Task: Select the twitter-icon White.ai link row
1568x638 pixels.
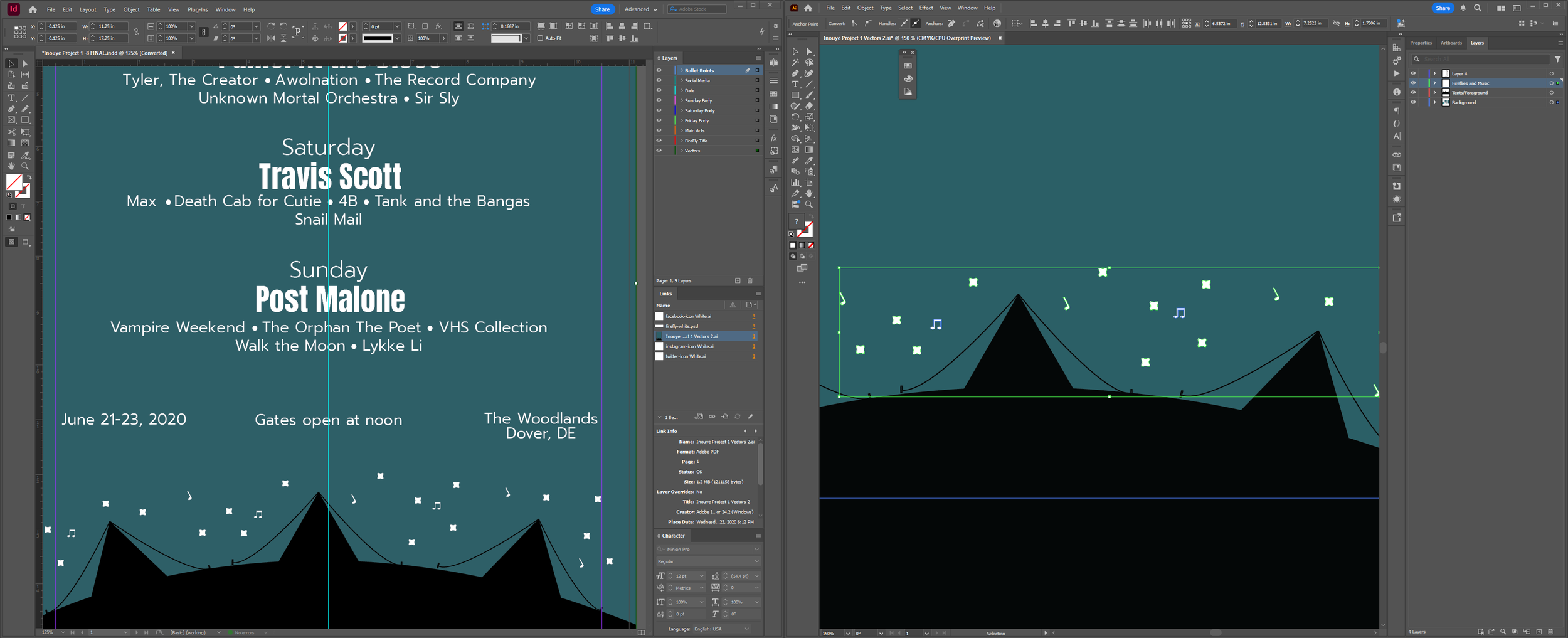Action: coord(706,356)
